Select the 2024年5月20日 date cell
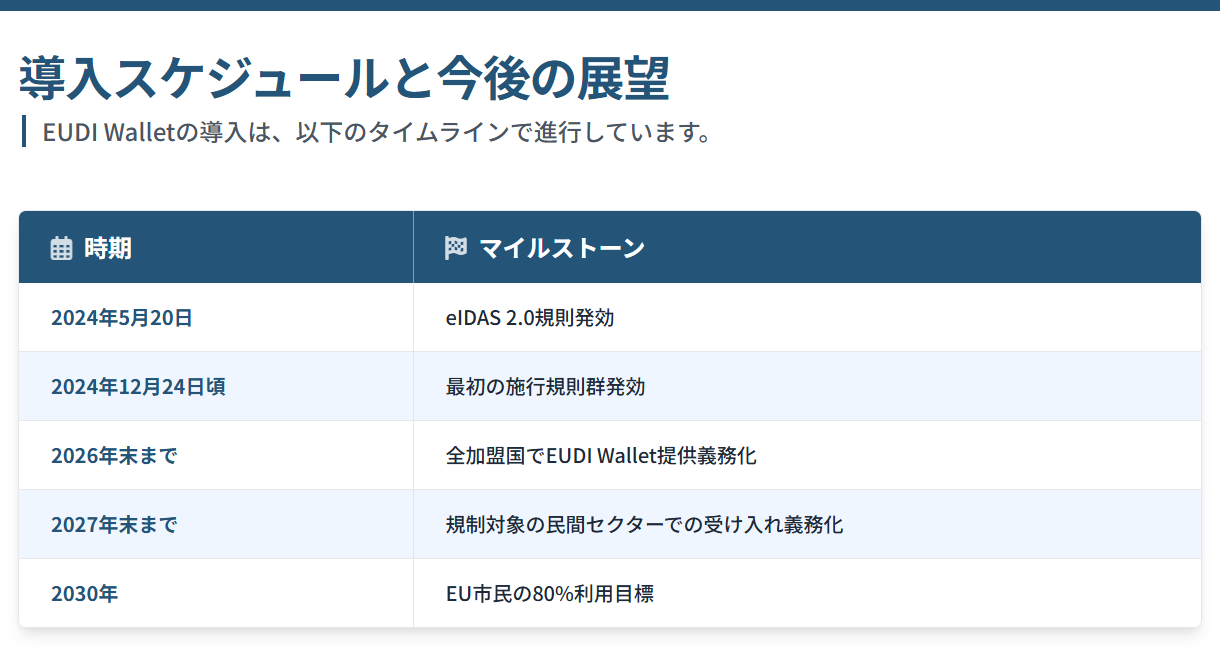 [x=122, y=318]
